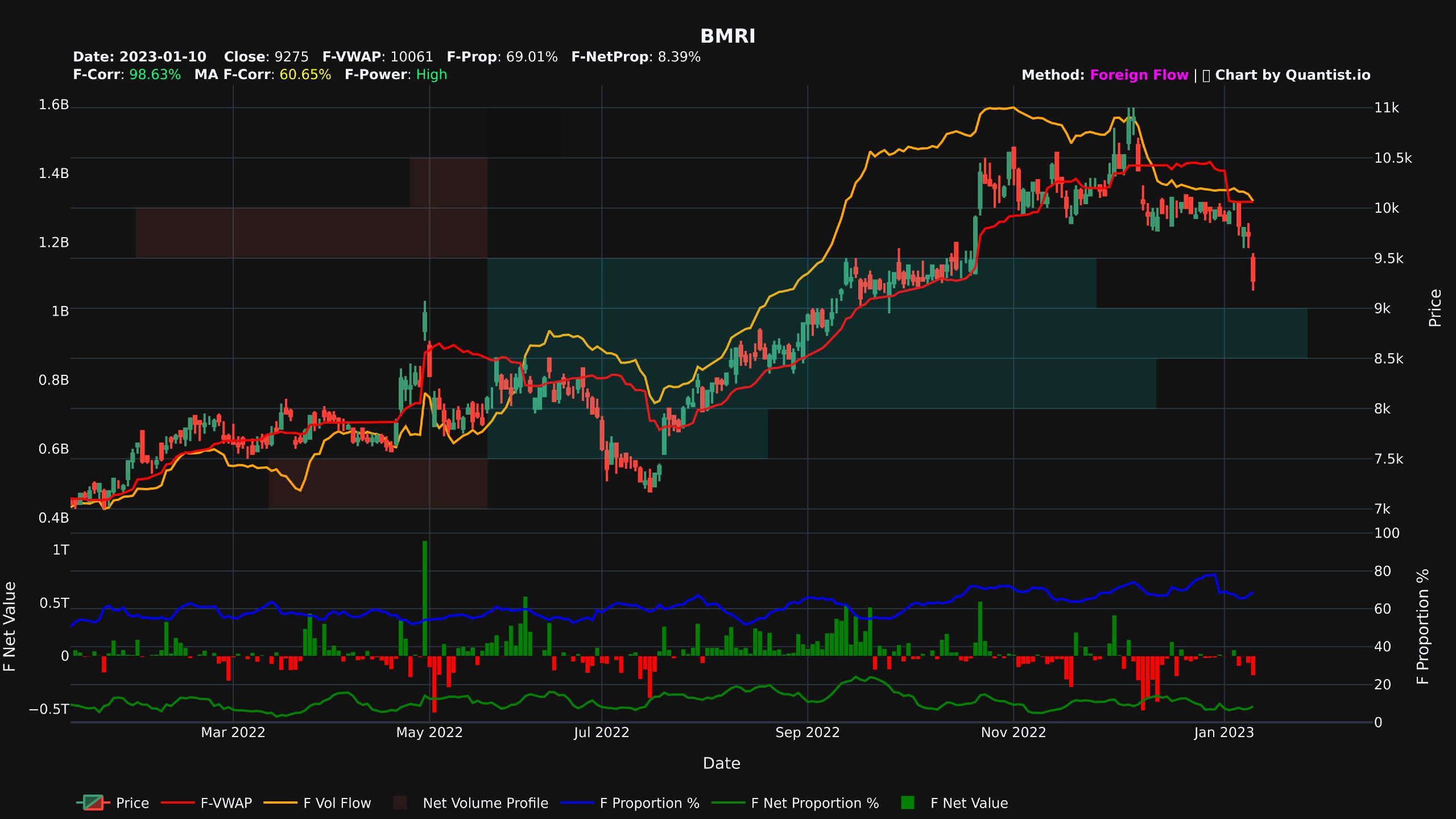Expand the Date axis label options

click(721, 763)
